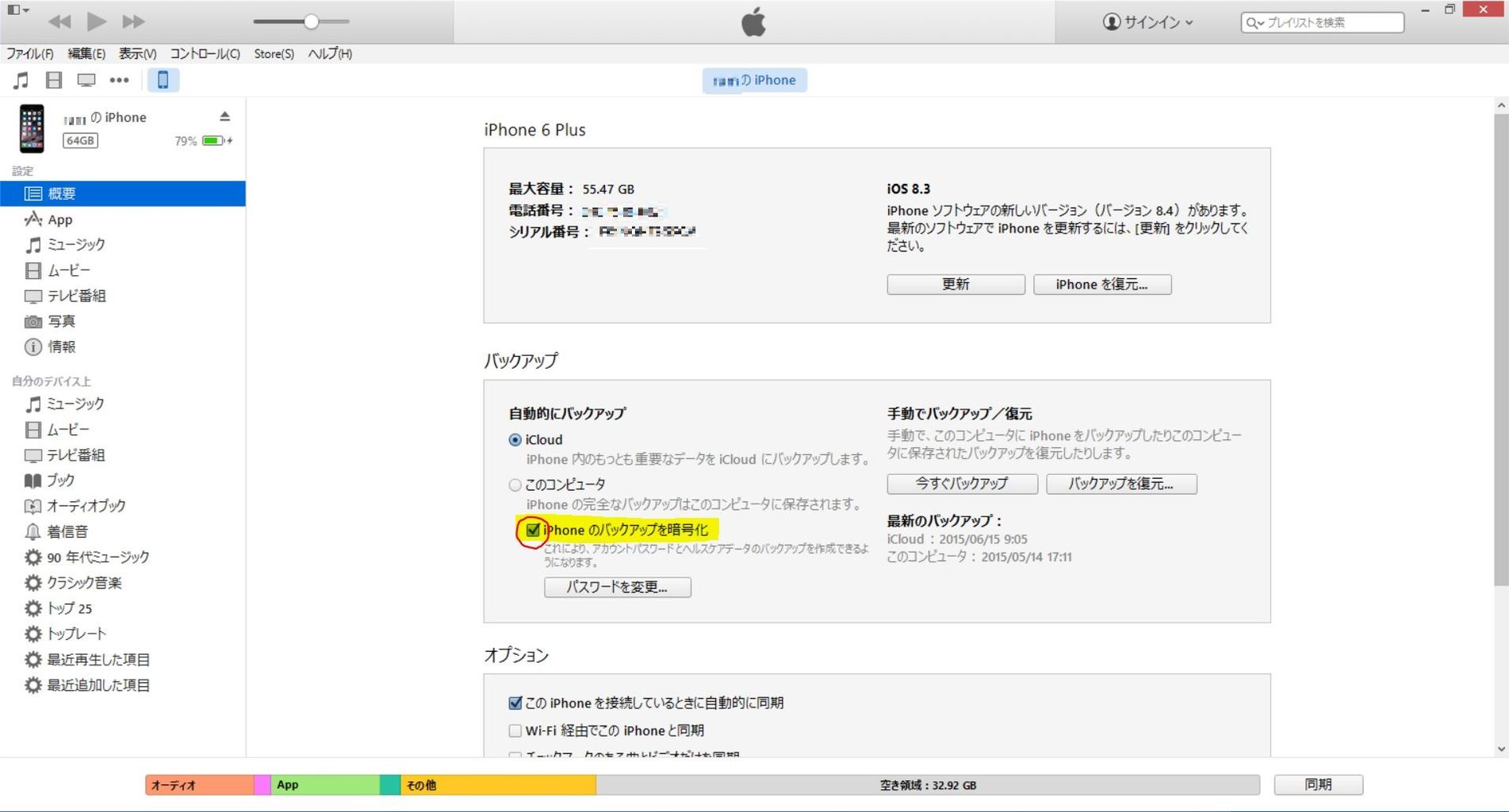
Task: Click the 更新 button
Action: (956, 284)
